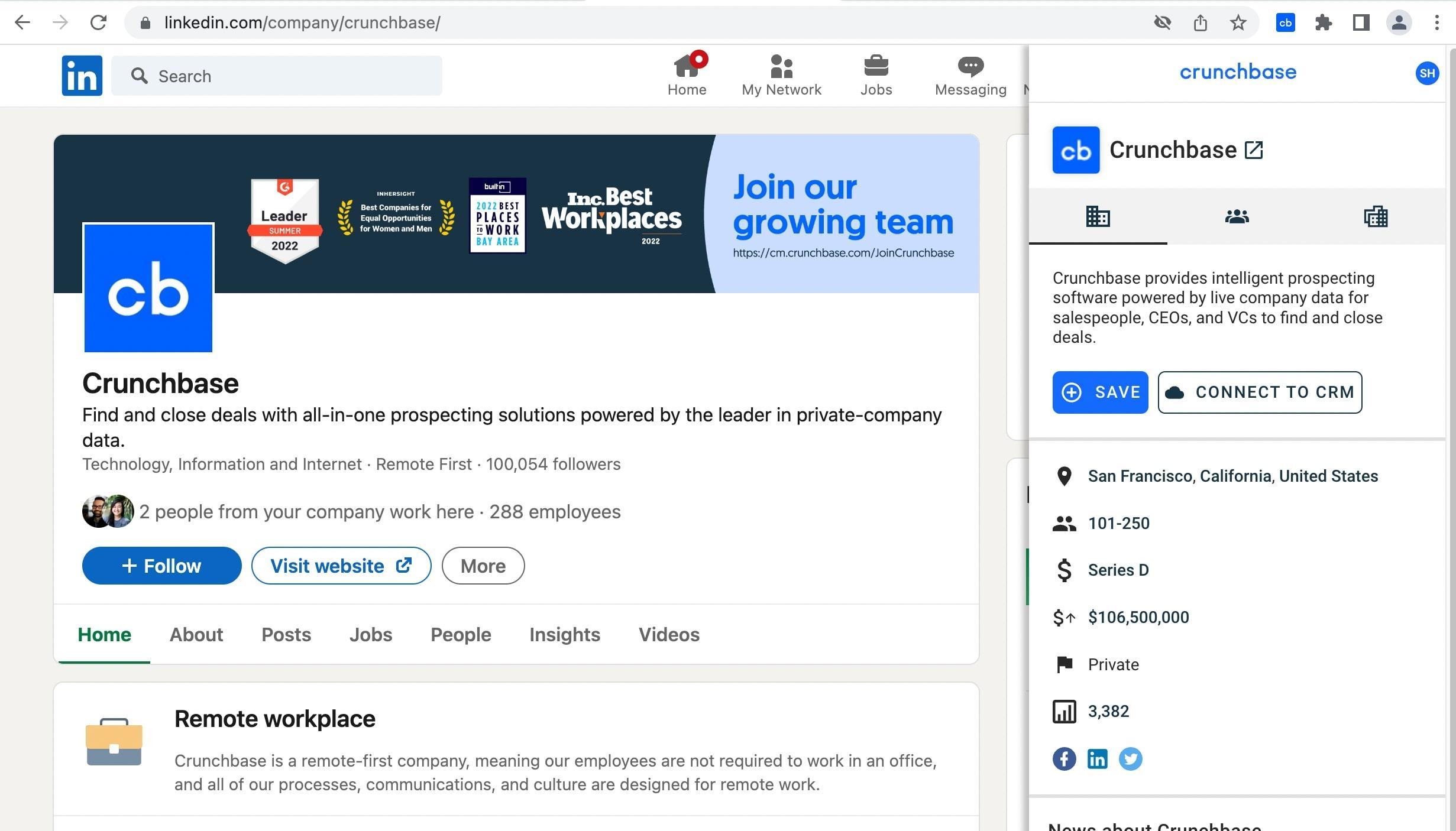Save the company in the extension
This screenshot has width=1456, height=831.
coord(1100,392)
